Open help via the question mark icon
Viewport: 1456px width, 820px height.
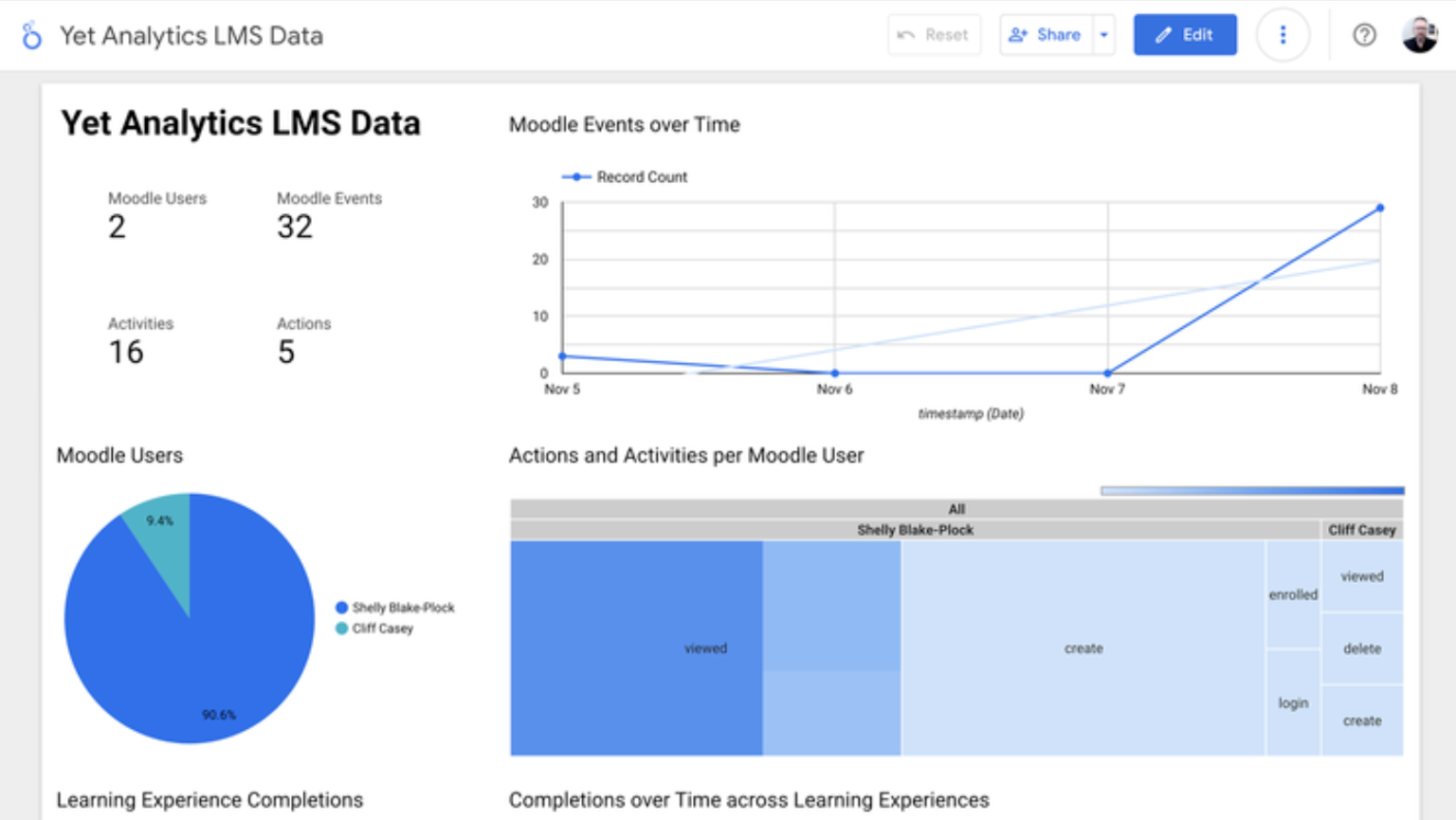(x=1364, y=35)
